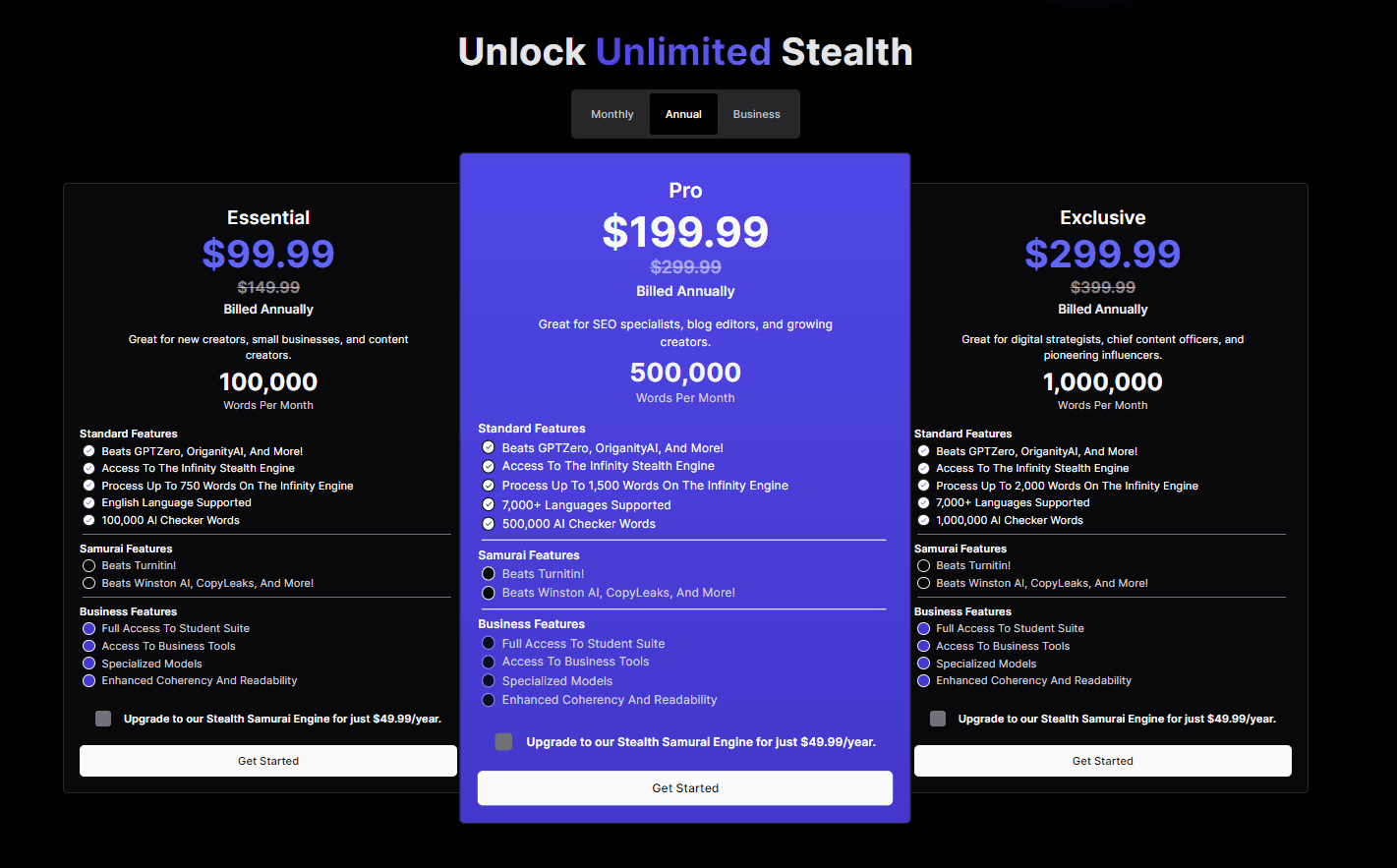Click the $199.99 Pro plan price
The width and height of the screenshot is (1397, 868).
[x=685, y=232]
